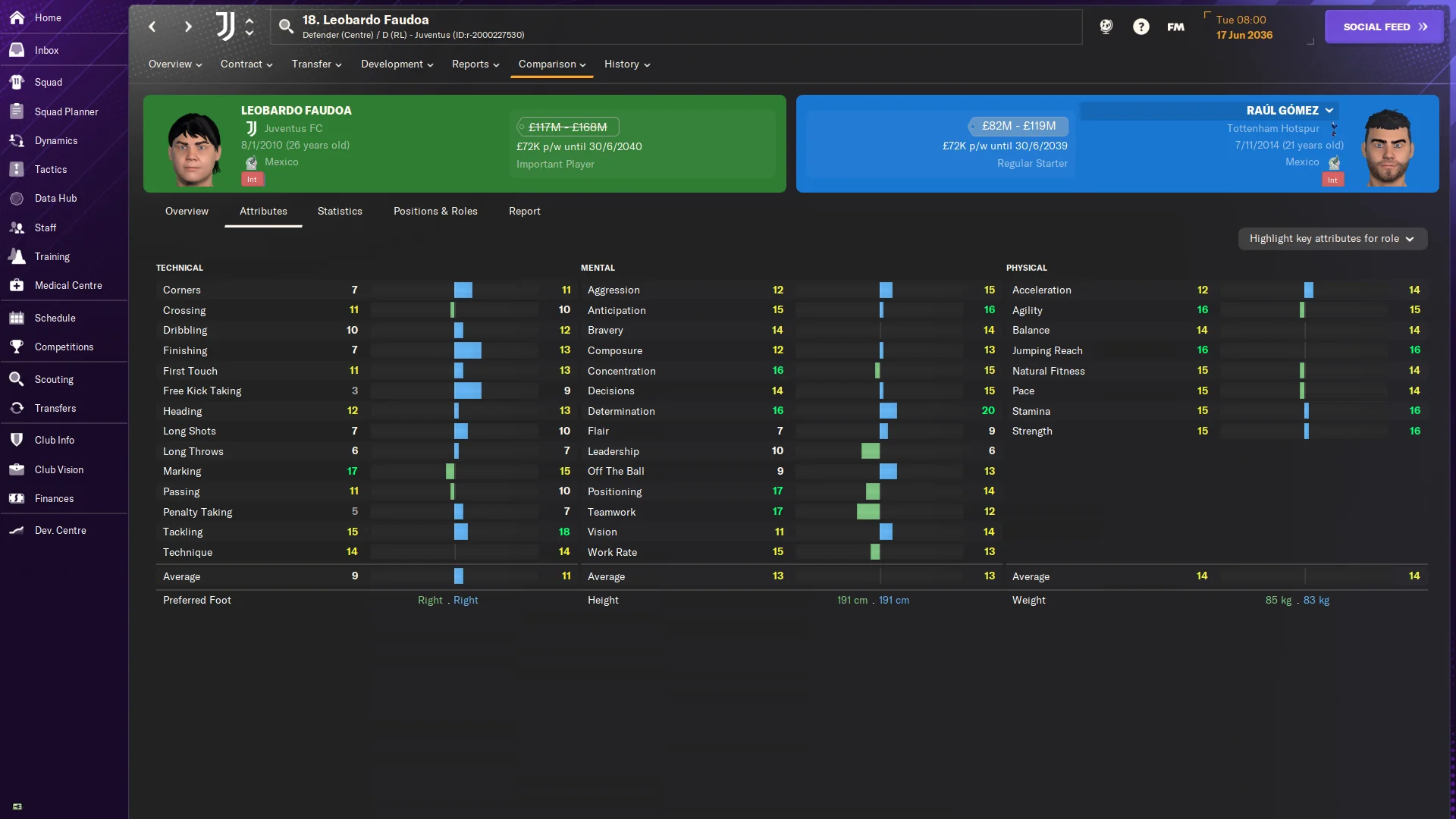Switch to the Statistics tab
Screen dimensions: 1456x819
(340, 212)
